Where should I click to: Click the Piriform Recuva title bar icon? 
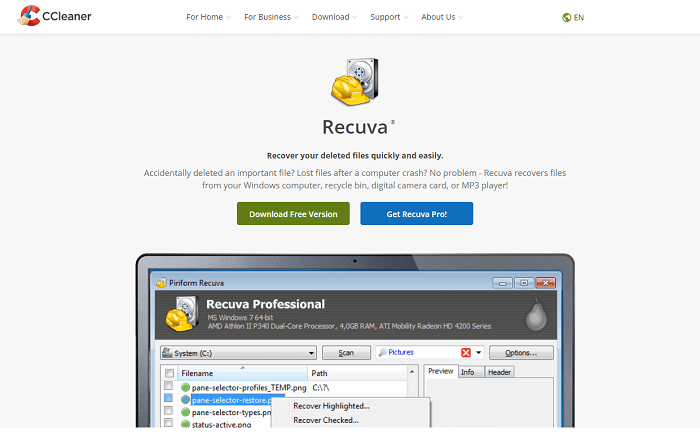[161, 283]
